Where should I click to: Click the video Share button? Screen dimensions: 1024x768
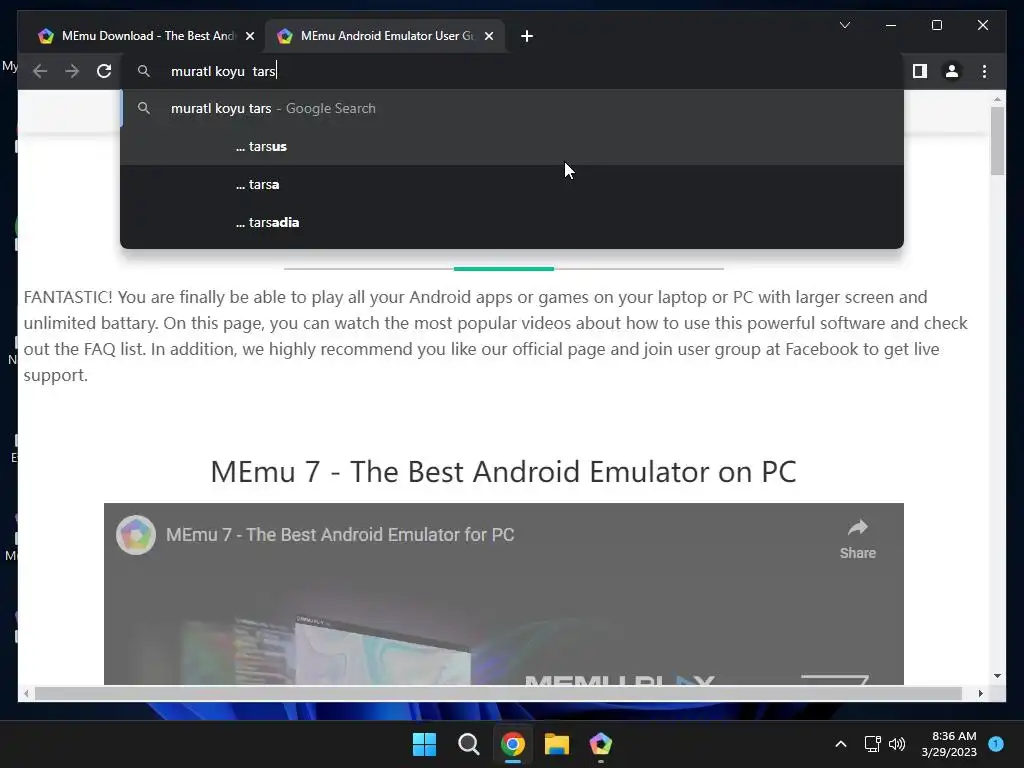click(x=857, y=539)
